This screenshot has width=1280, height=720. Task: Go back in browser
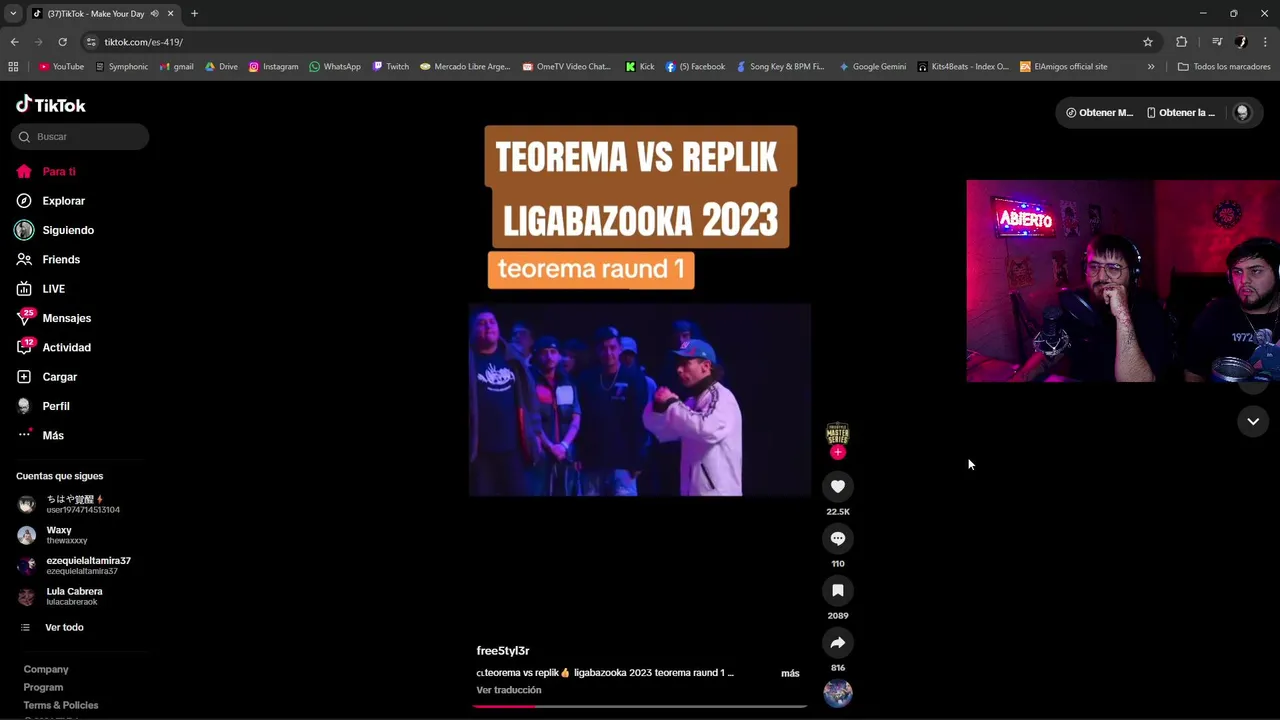click(x=14, y=42)
